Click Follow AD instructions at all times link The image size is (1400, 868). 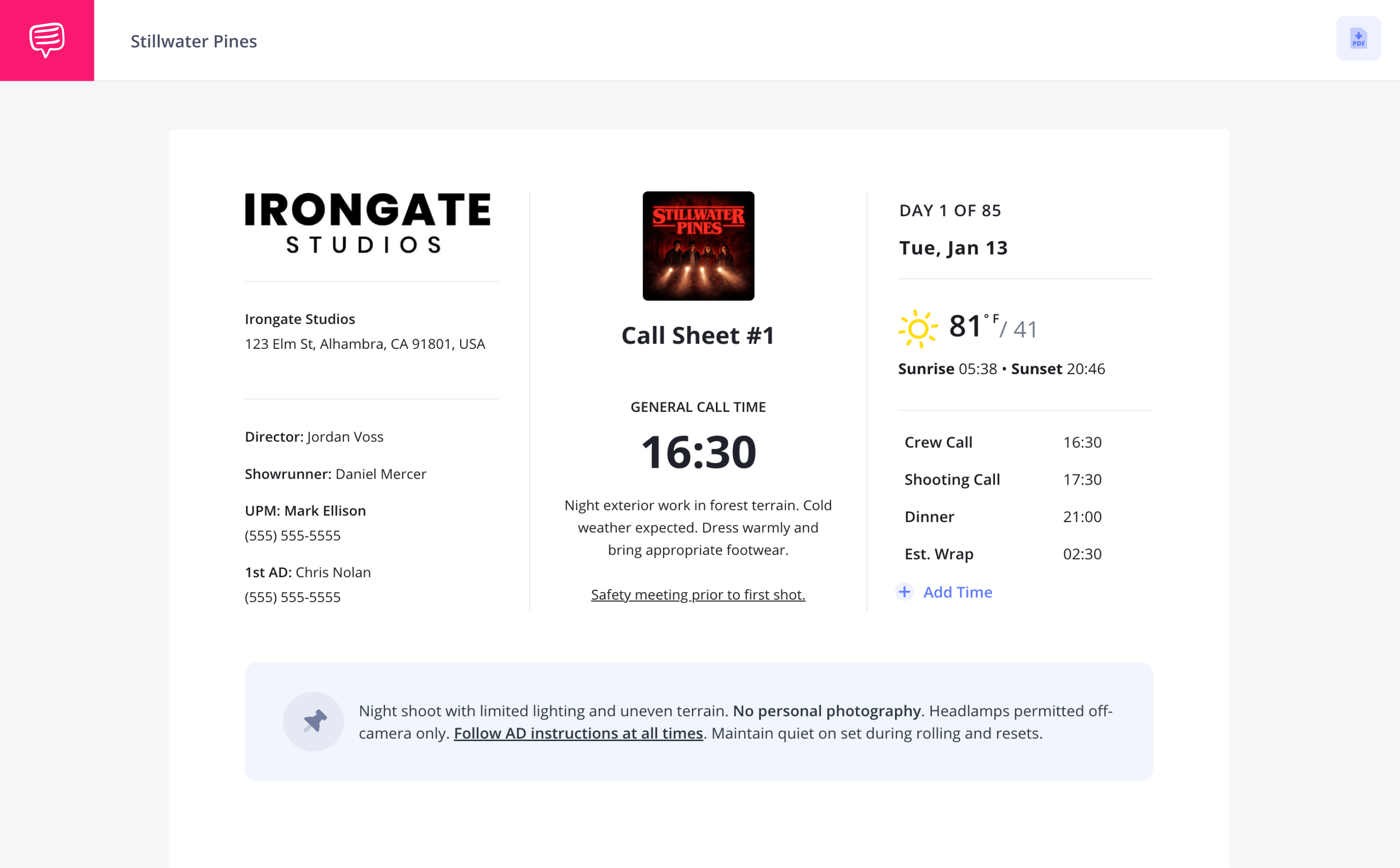coord(578,733)
